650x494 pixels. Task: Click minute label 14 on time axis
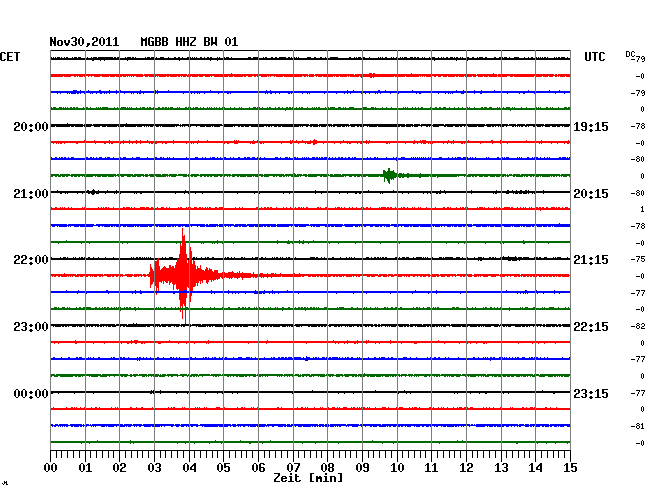point(536,467)
